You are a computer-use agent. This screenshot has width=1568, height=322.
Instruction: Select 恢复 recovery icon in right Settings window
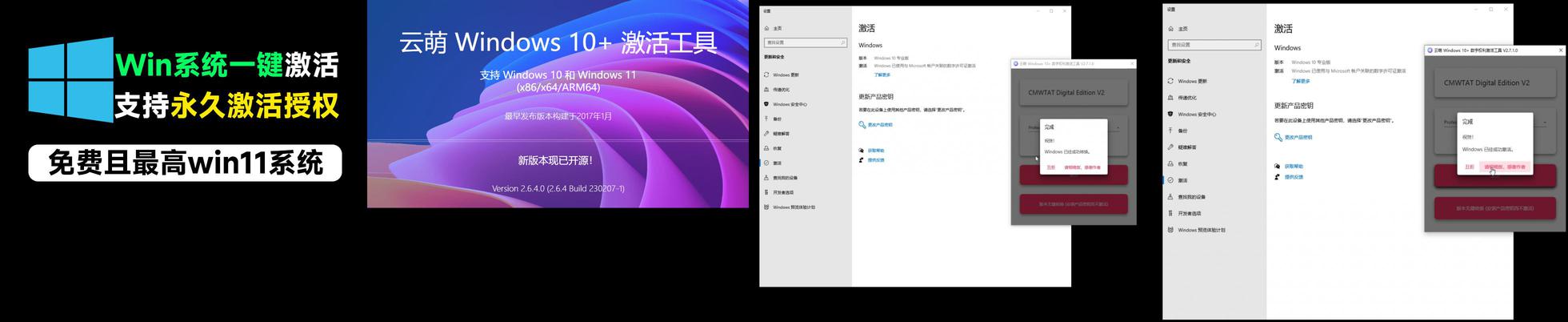1170,163
